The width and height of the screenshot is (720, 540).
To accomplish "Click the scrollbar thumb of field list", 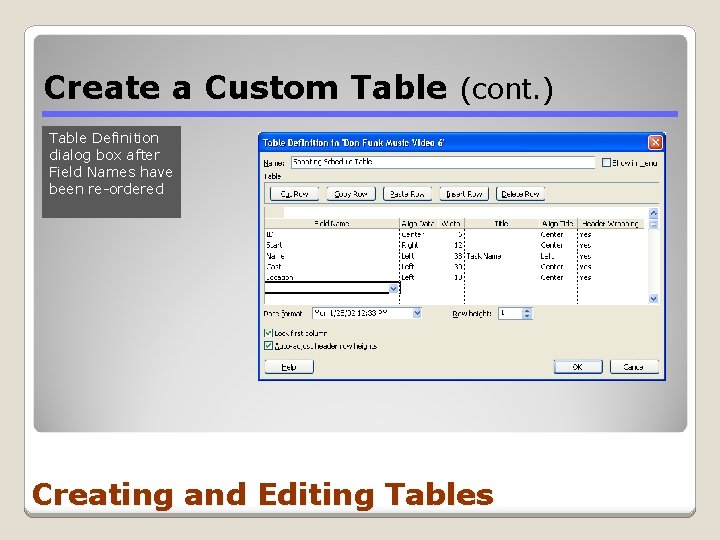I will pyautogui.click(x=653, y=224).
